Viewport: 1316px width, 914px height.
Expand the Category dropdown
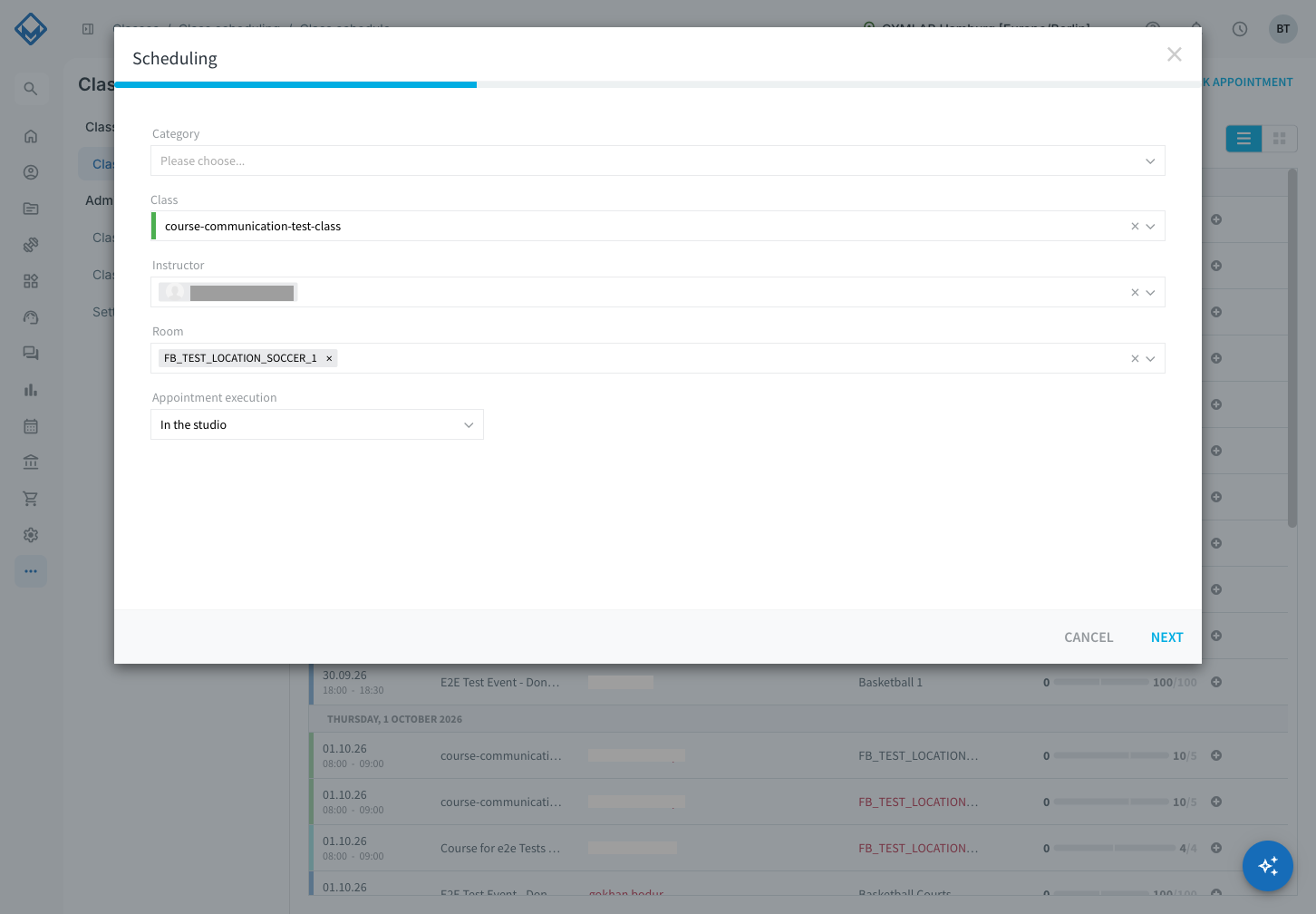(658, 160)
